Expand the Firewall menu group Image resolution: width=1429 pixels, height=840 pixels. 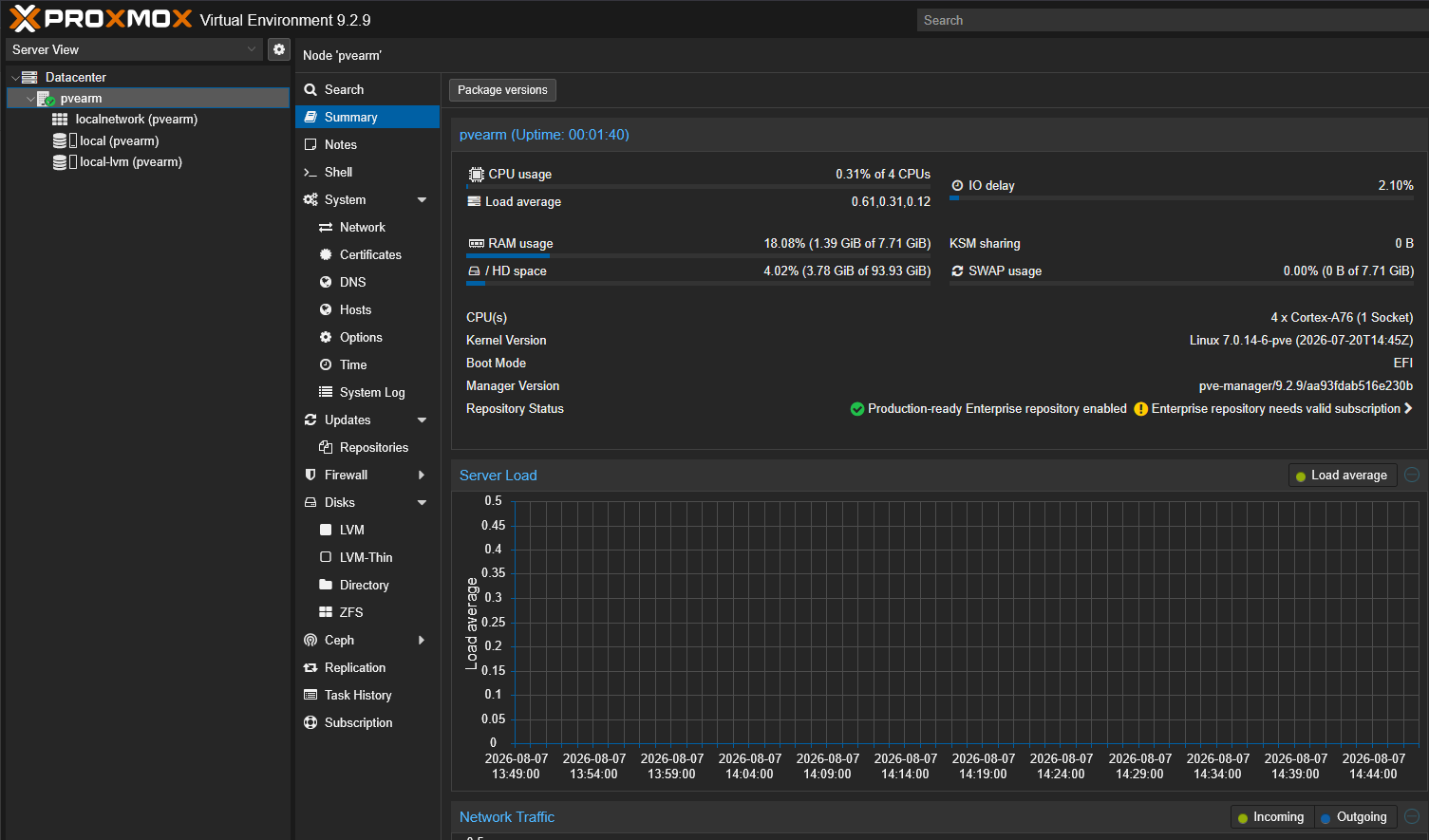pyautogui.click(x=422, y=475)
